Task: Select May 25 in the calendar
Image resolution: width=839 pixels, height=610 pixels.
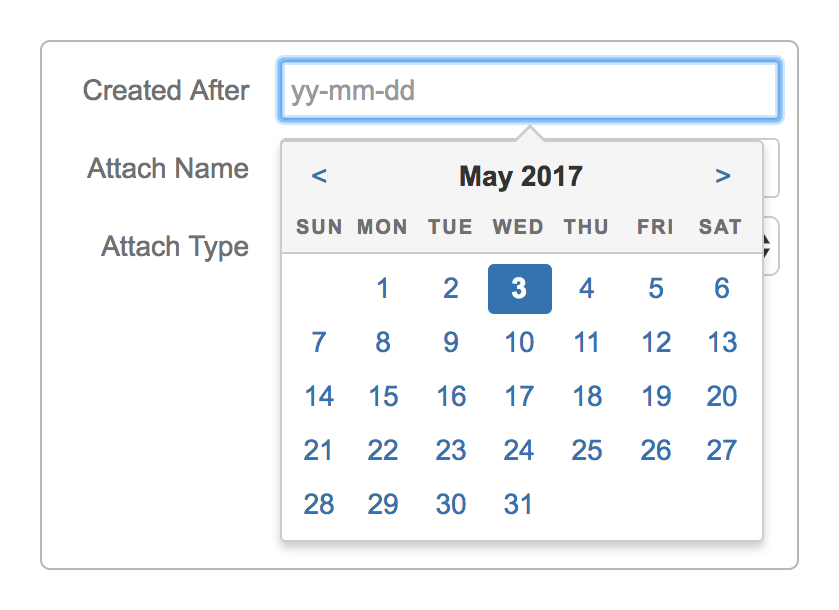Action: point(587,450)
